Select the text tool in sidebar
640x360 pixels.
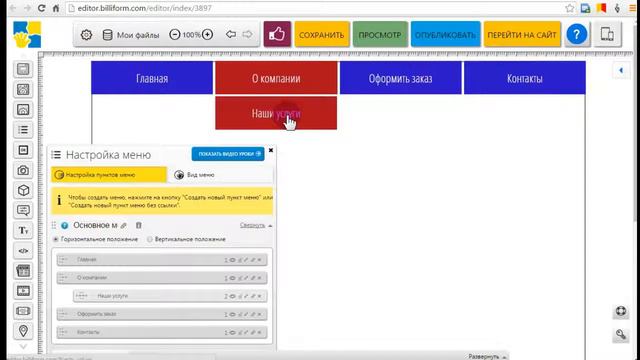[23, 231]
